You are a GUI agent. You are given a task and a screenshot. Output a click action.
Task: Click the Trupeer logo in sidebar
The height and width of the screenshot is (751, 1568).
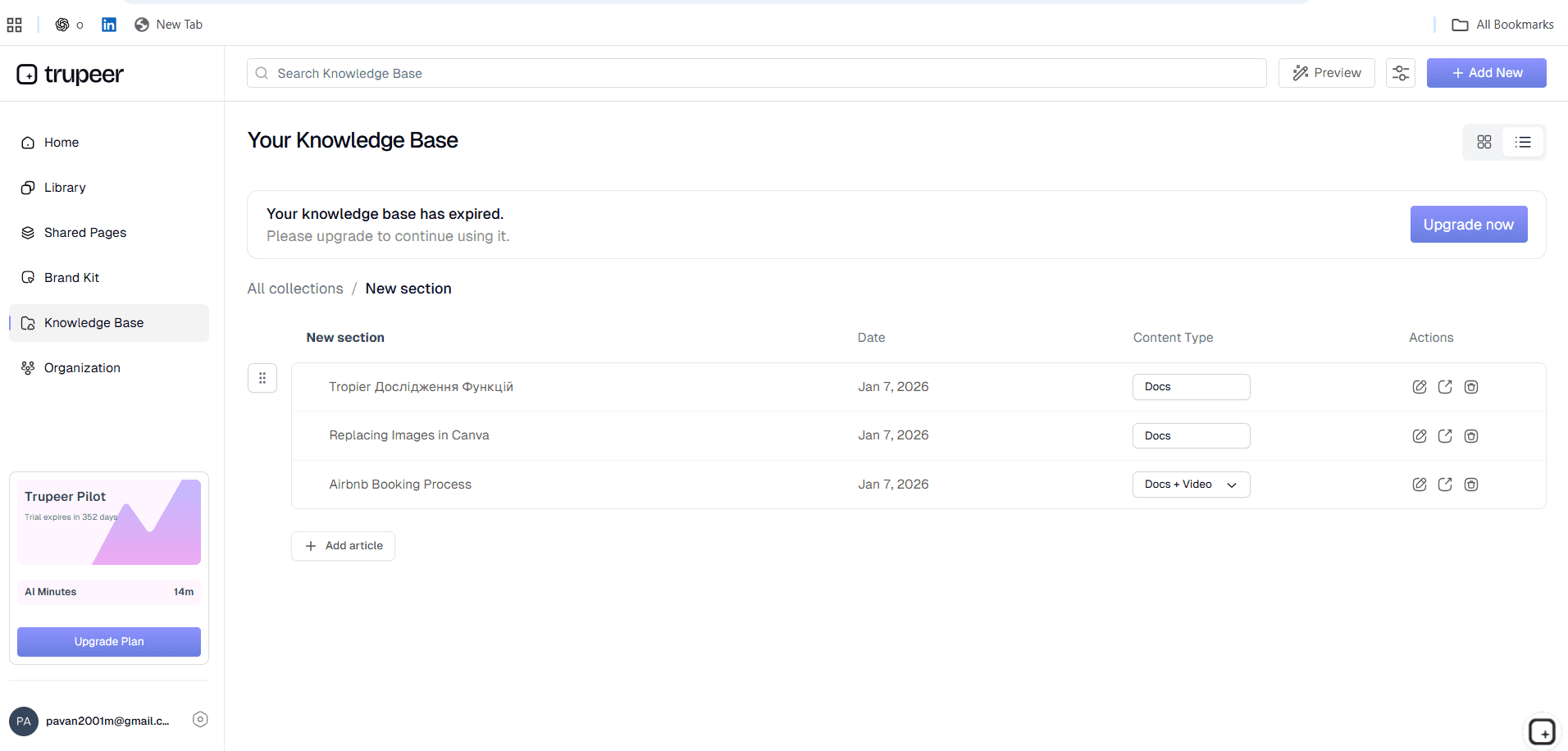coord(71,75)
